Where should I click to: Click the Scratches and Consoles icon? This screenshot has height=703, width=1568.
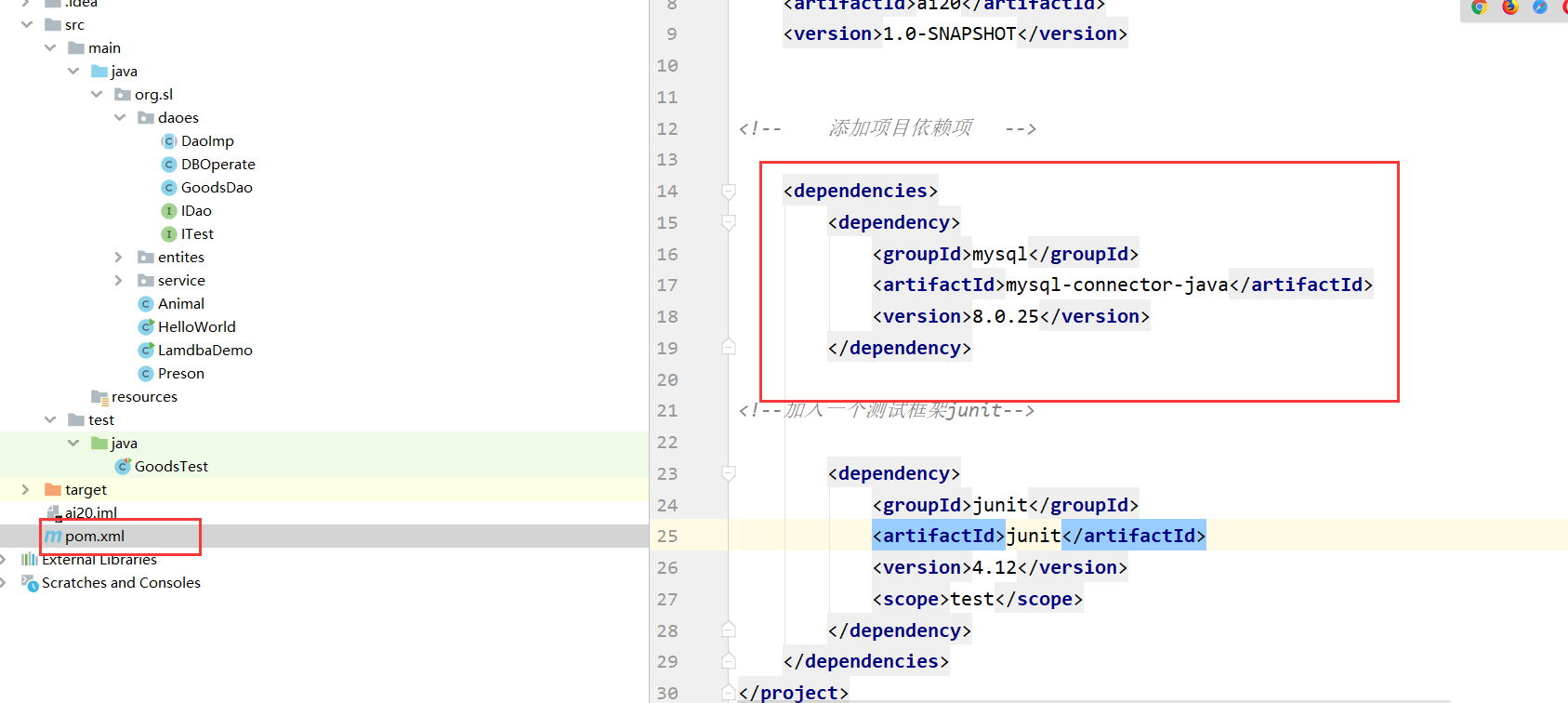[30, 583]
